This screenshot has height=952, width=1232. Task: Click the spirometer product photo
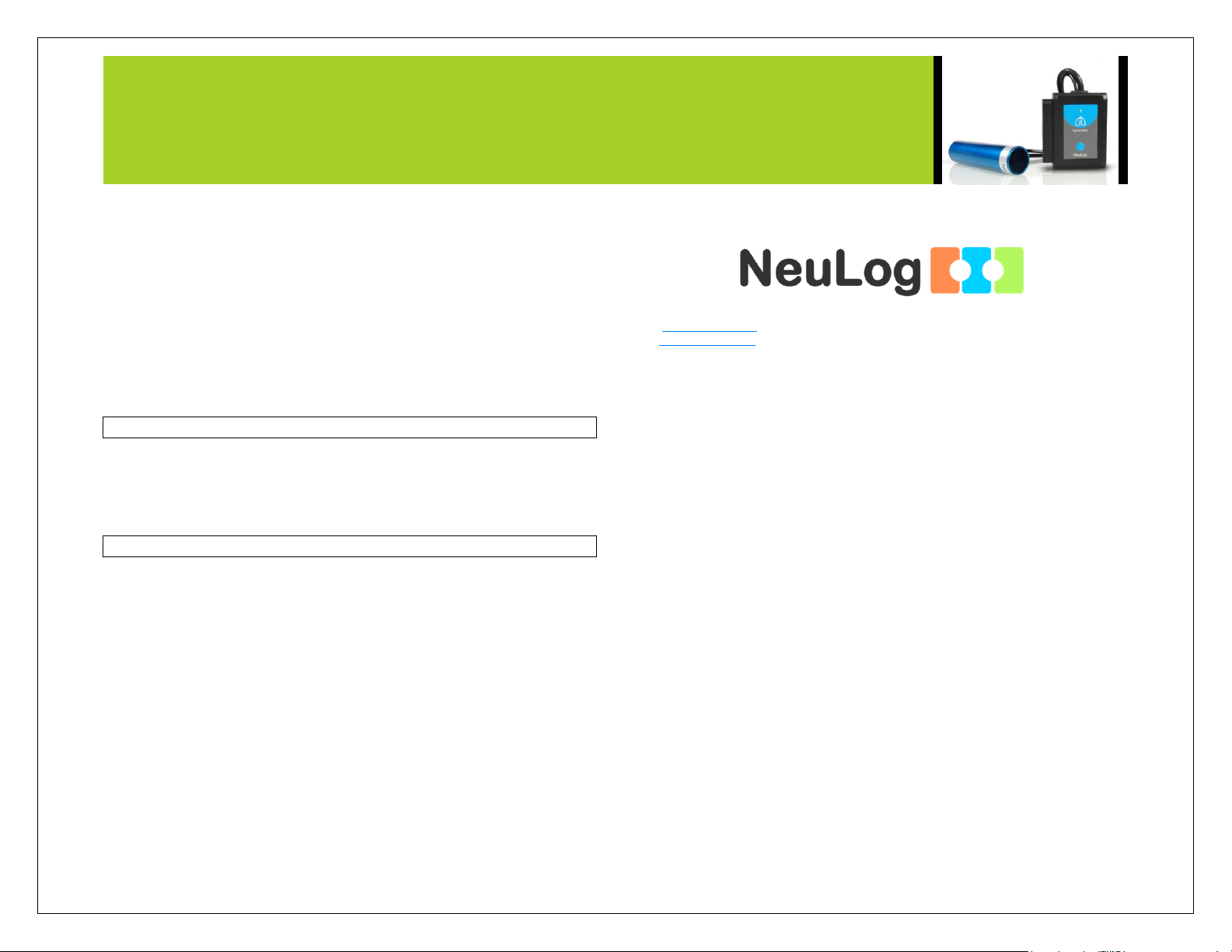[1030, 120]
